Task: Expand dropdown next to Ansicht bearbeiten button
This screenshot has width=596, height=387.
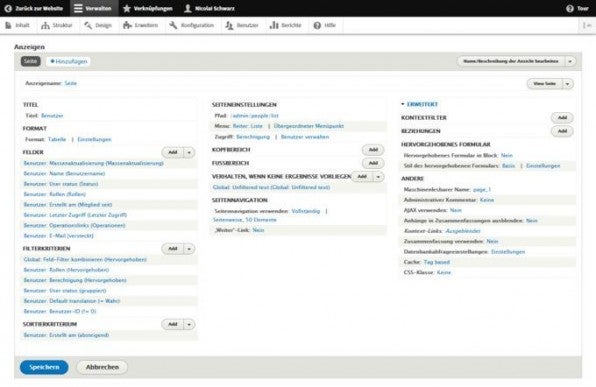Action: click(x=570, y=62)
